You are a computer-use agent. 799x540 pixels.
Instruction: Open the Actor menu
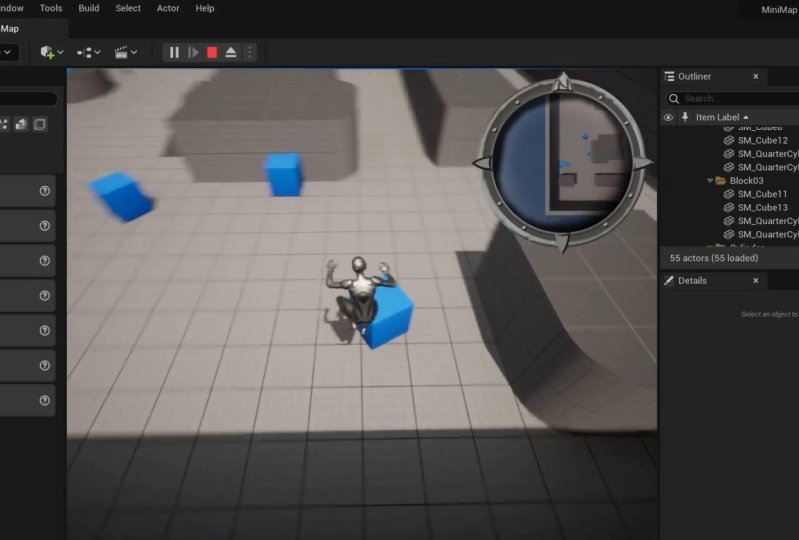coord(168,8)
